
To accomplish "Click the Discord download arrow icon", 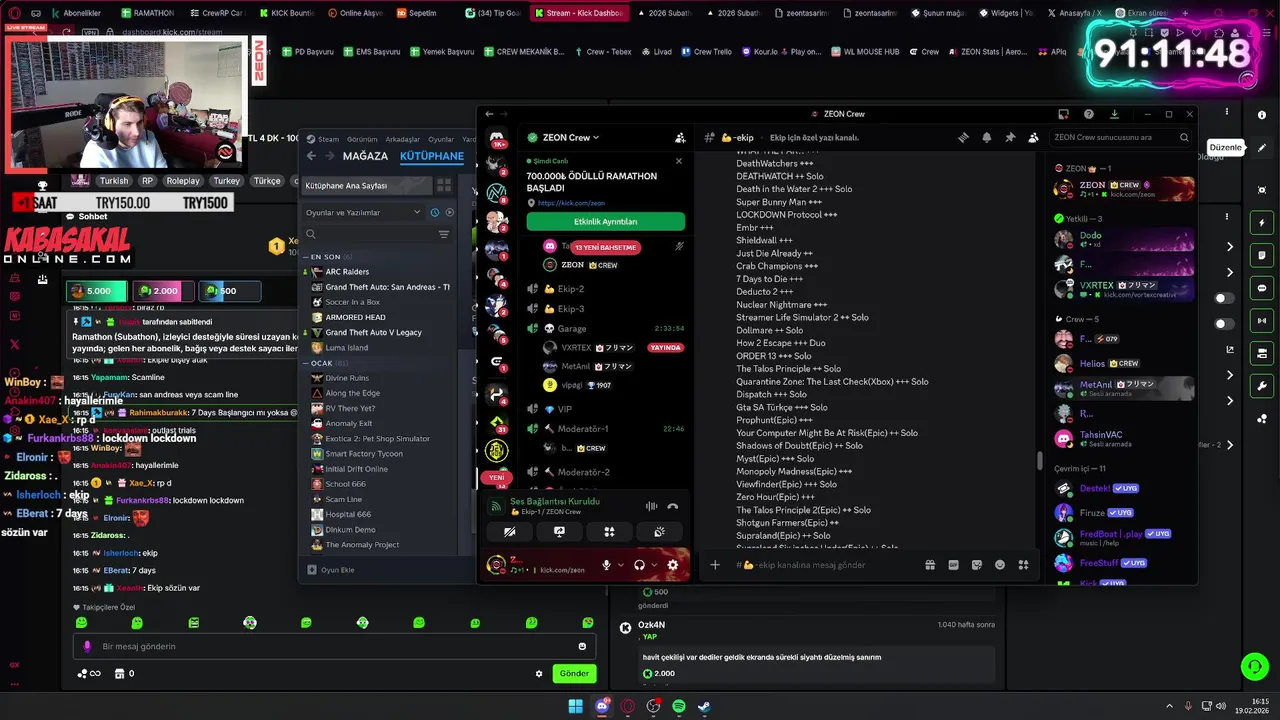I will (1115, 114).
